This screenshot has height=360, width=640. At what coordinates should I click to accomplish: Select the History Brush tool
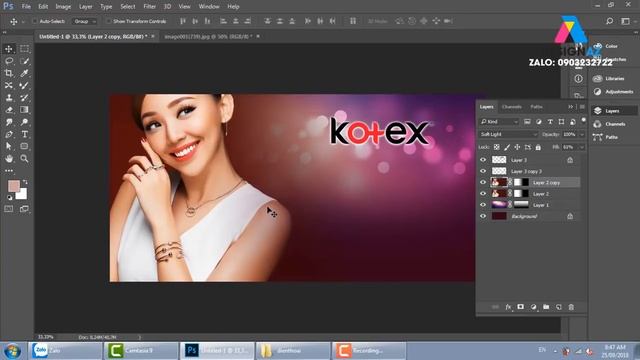tap(24, 98)
